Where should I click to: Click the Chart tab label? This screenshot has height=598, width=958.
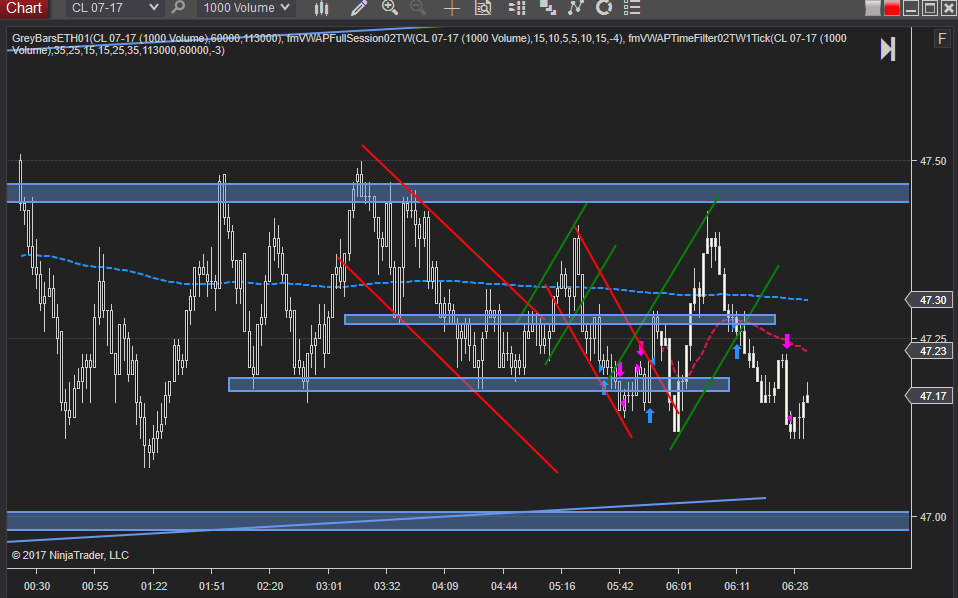pos(24,8)
